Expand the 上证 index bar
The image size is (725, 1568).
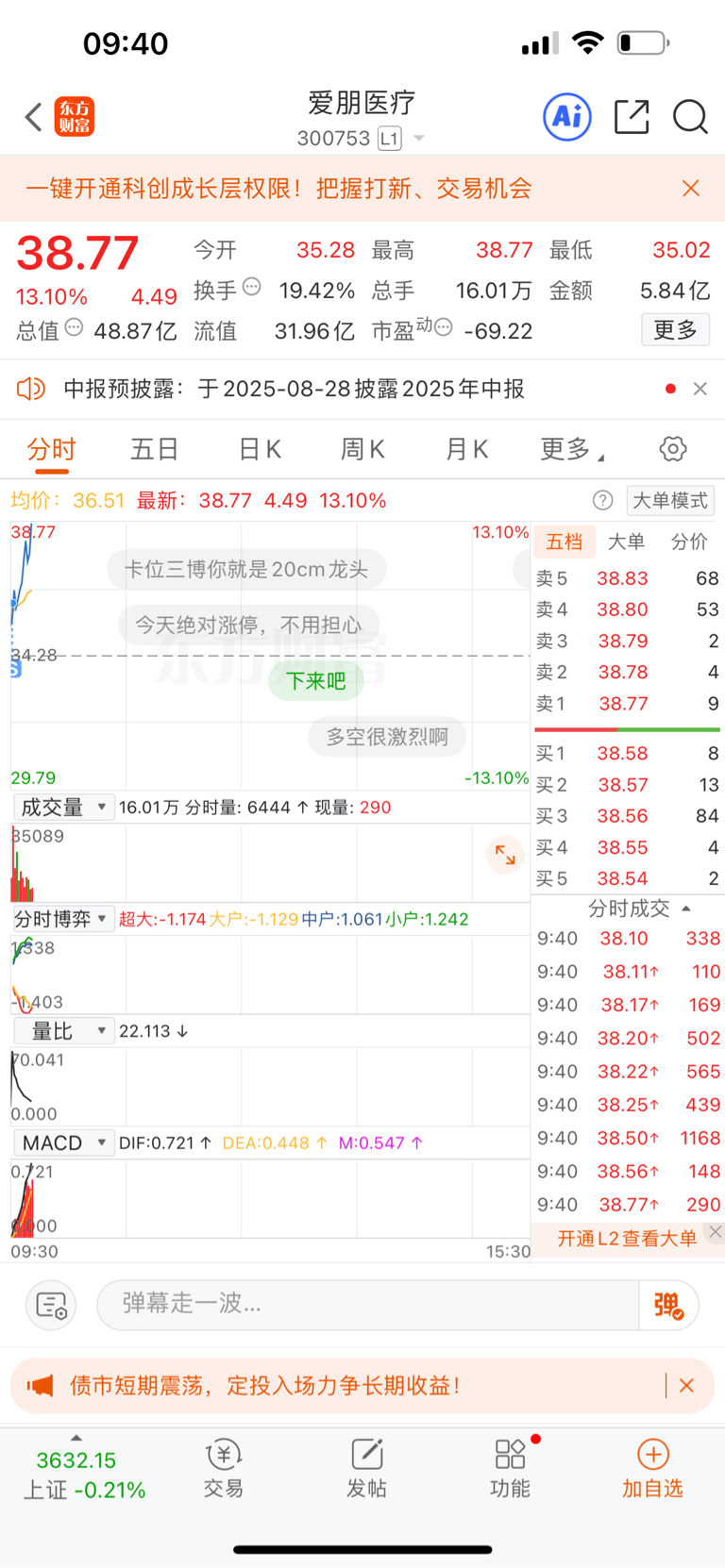click(76, 1438)
